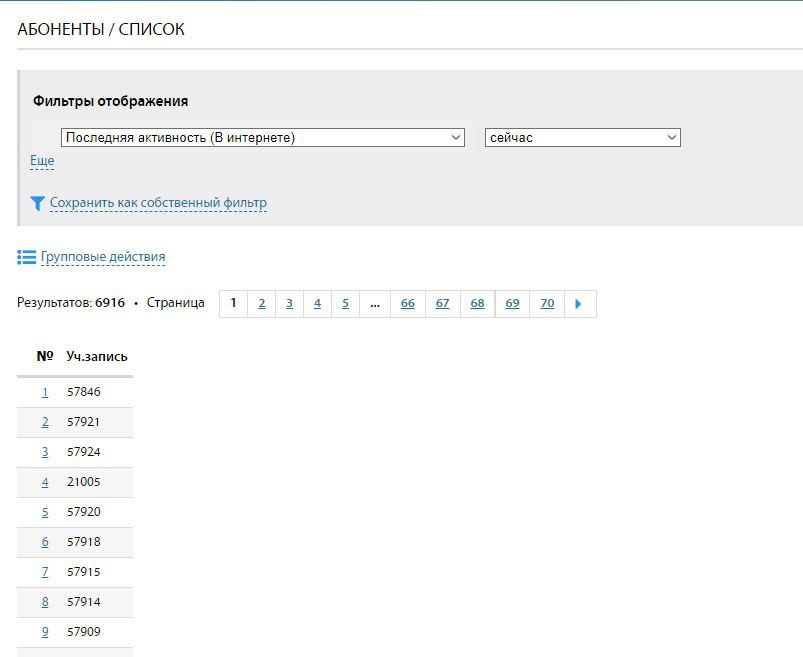This screenshot has width=803, height=657.
Task: Open subscriber row number 3 link
Action: coord(45,452)
